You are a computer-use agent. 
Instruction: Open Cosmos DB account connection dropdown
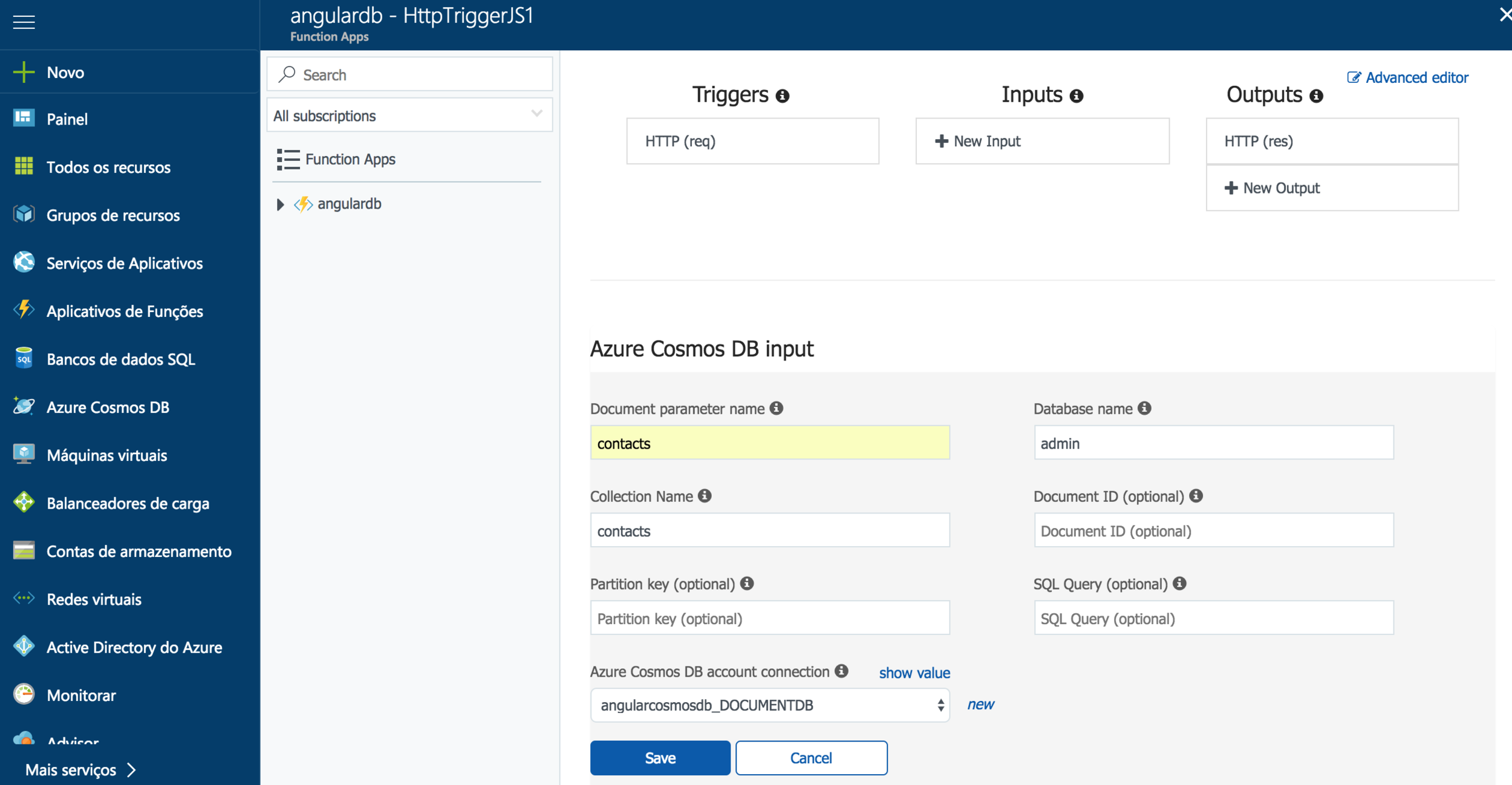(769, 705)
